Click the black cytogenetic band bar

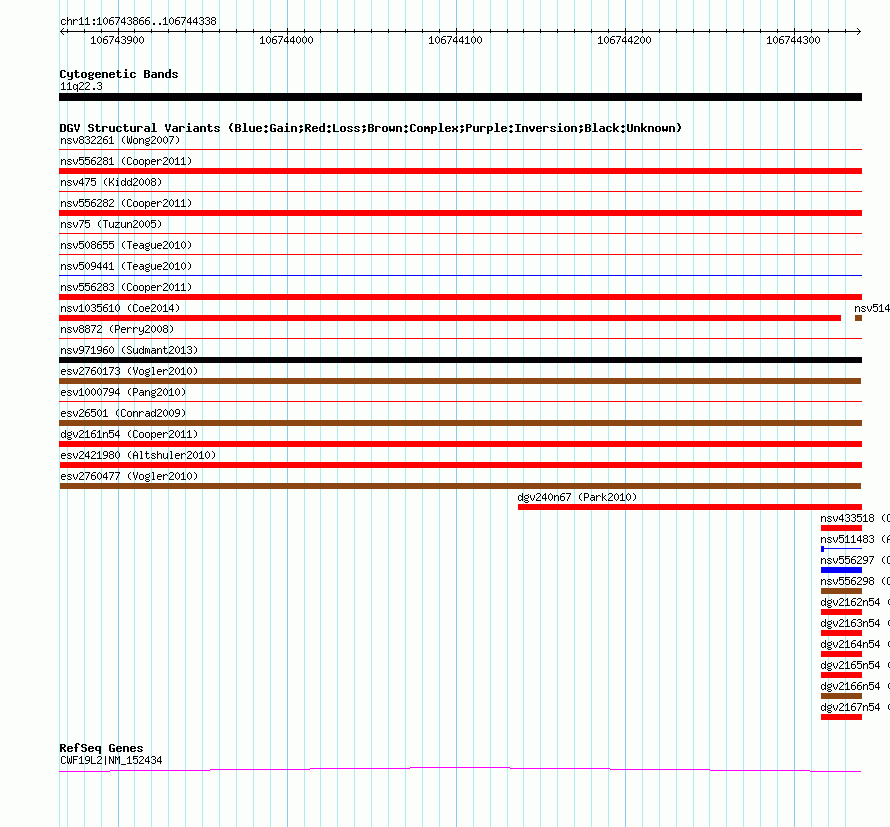[x=460, y=97]
